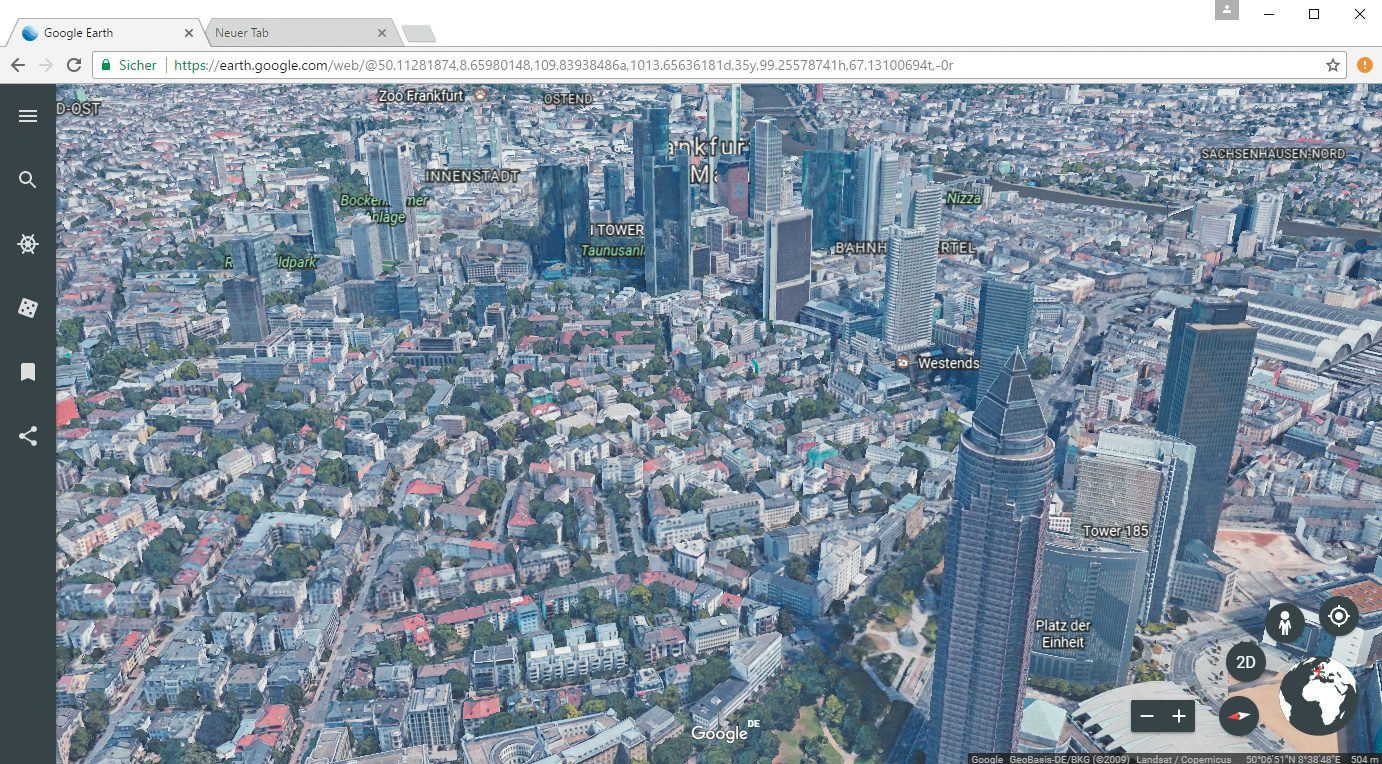
Task: Zoom out with the minus button
Action: (x=1147, y=716)
